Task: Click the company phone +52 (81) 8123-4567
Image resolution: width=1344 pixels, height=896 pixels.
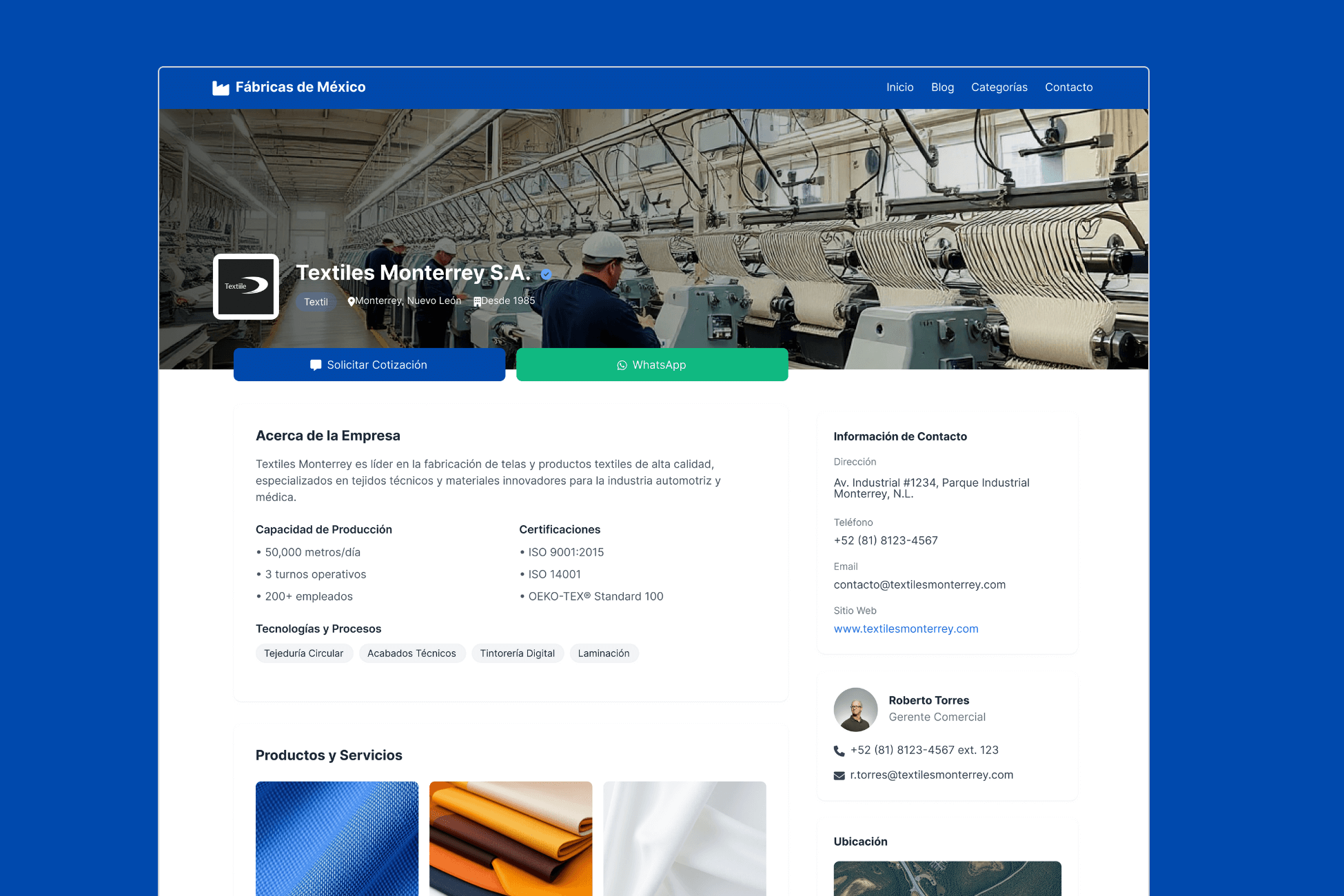Action: tap(886, 540)
